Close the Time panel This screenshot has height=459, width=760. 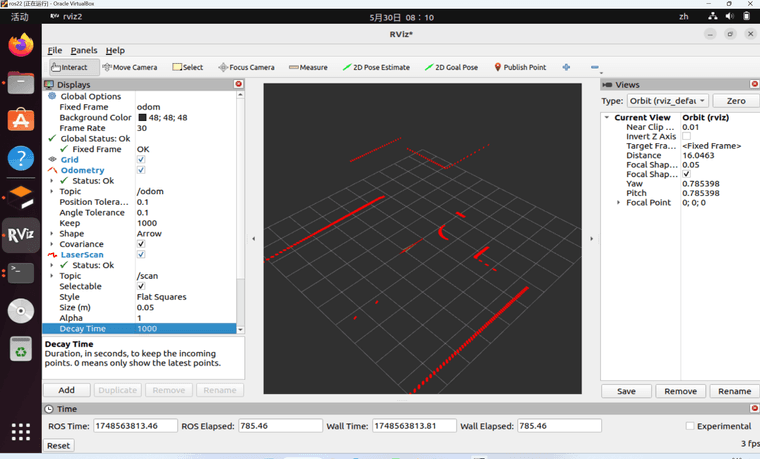[754, 408]
